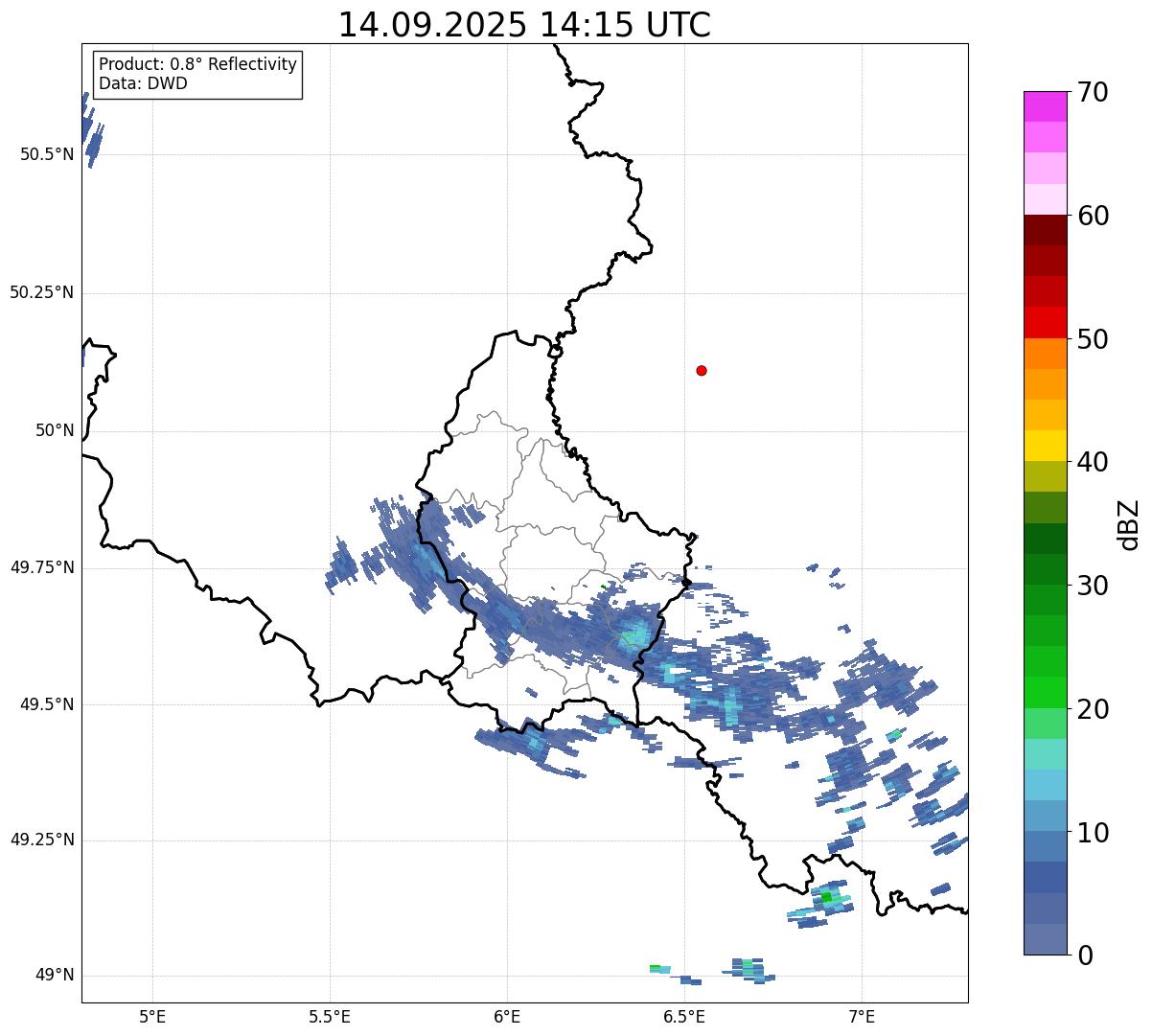Click the 50°N latitude tick label
The height and width of the screenshot is (1036, 1152).
(55, 430)
